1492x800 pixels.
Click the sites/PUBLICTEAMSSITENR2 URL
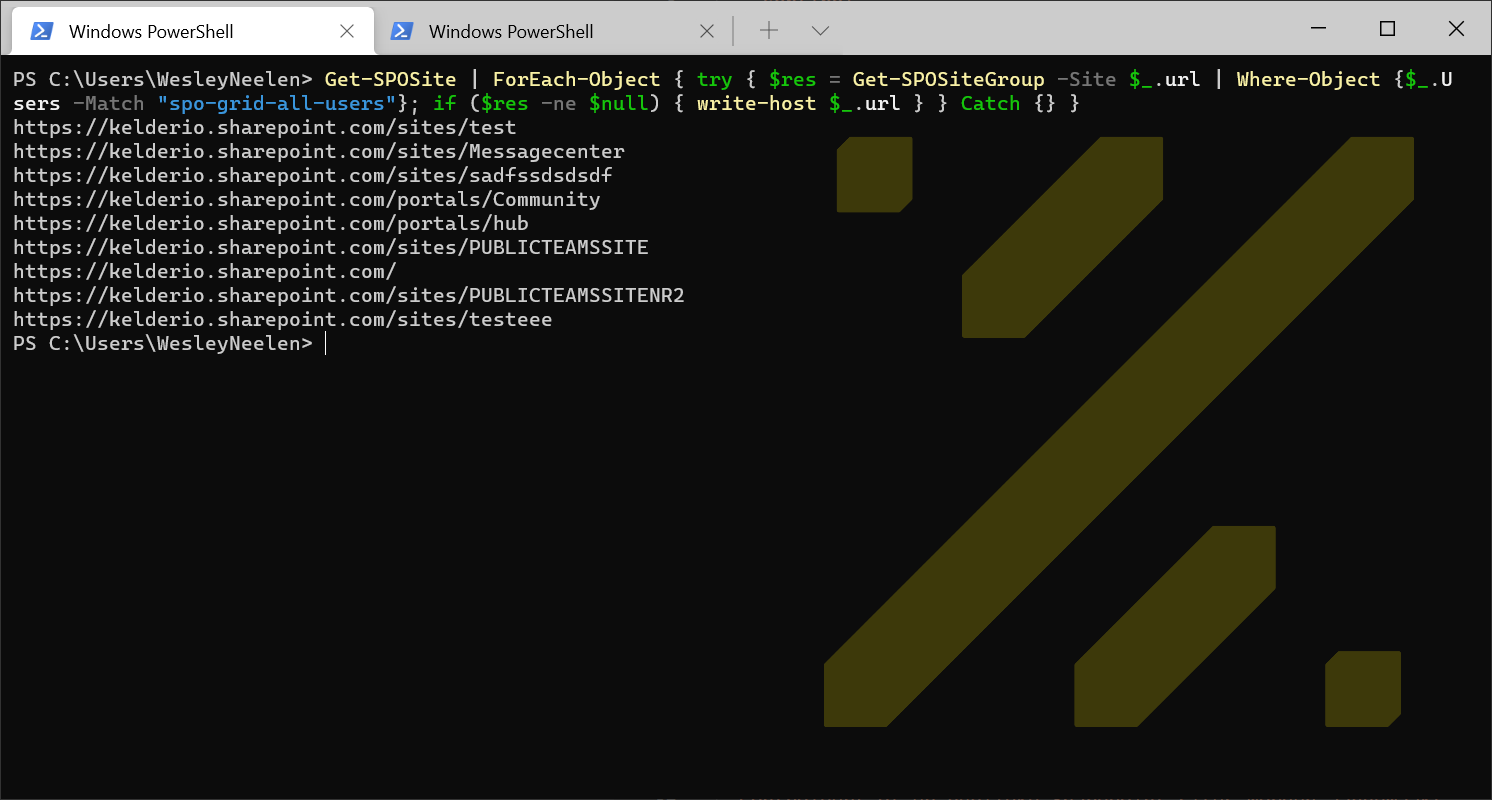pyautogui.click(x=348, y=296)
